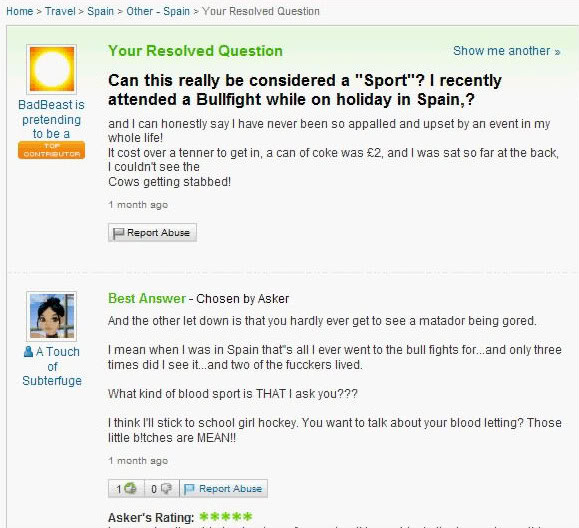Navigate to Travel breadcrumb category

(60, 11)
